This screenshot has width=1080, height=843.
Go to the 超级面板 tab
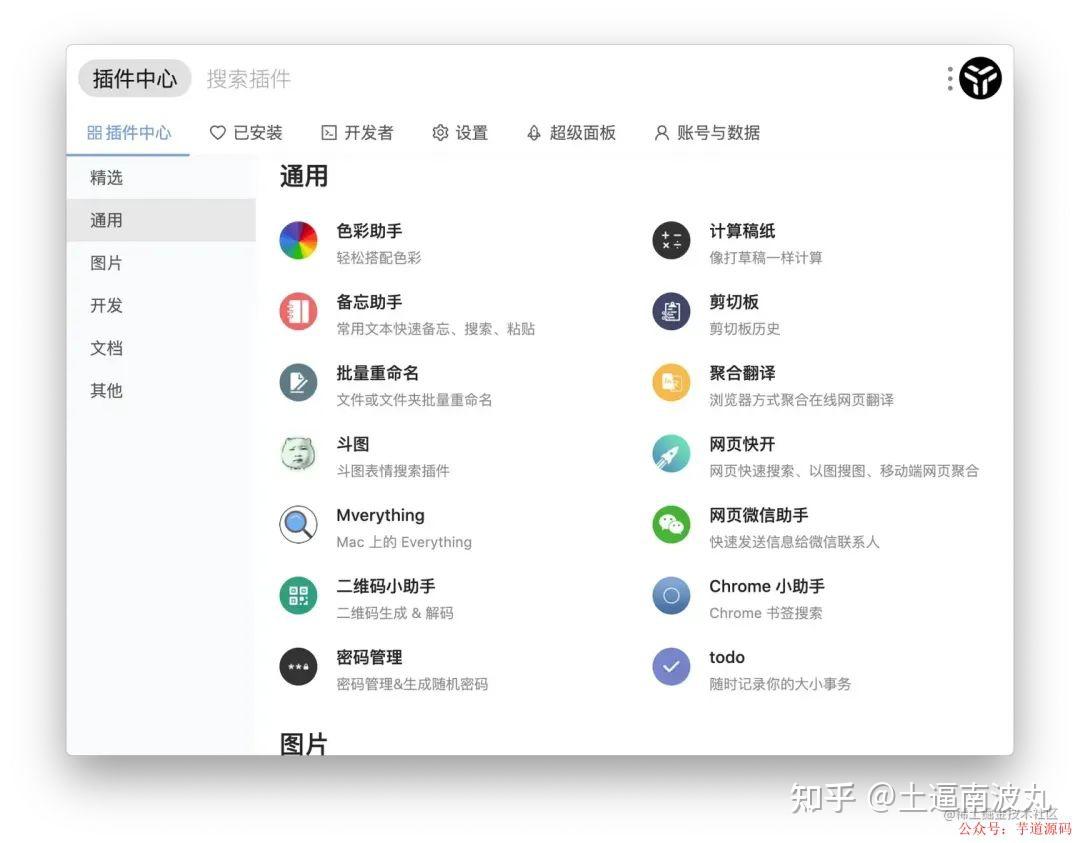point(570,133)
